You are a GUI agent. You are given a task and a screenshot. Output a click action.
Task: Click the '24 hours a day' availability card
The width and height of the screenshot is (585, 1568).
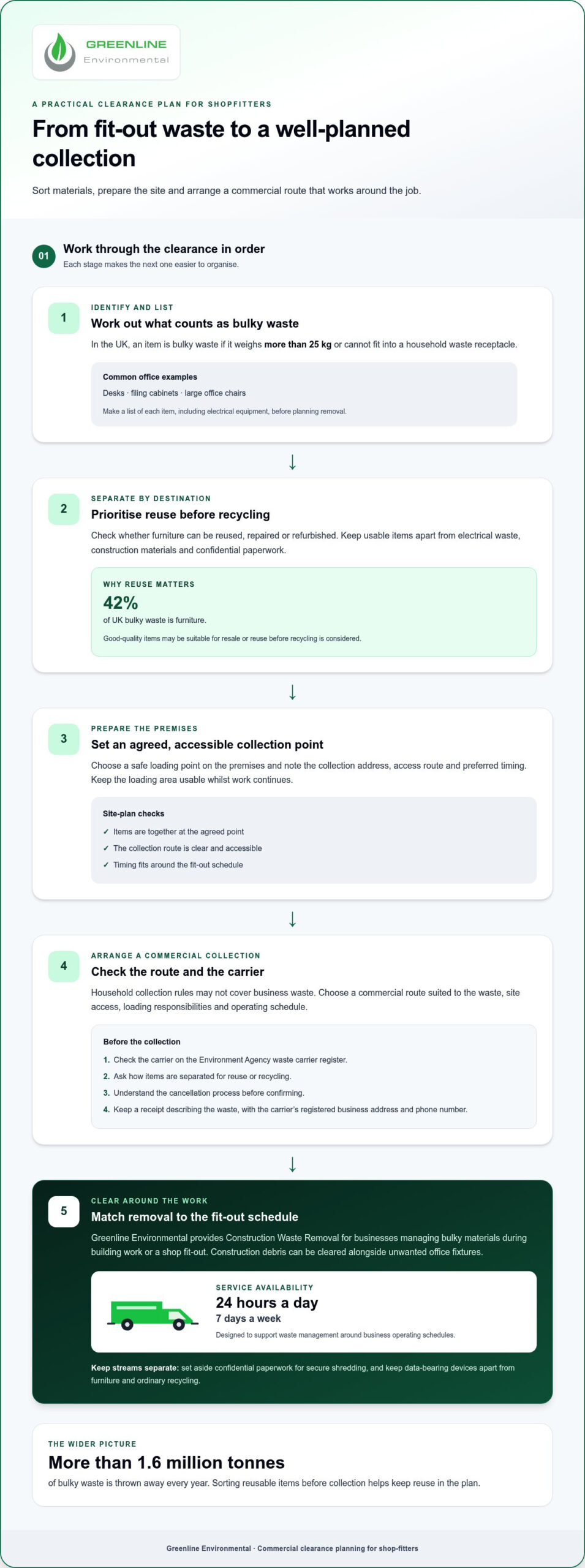tap(314, 1311)
